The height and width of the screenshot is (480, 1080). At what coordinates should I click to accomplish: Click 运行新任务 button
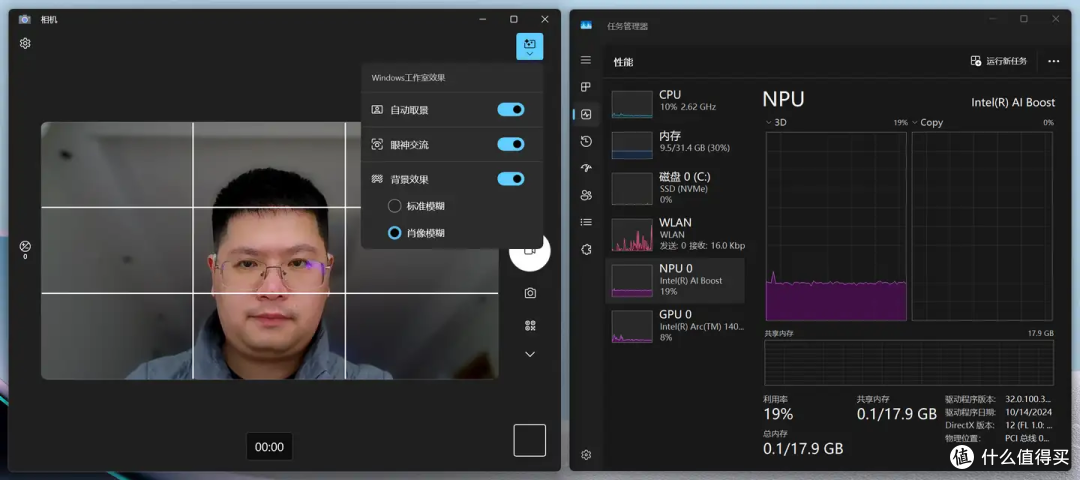point(999,61)
